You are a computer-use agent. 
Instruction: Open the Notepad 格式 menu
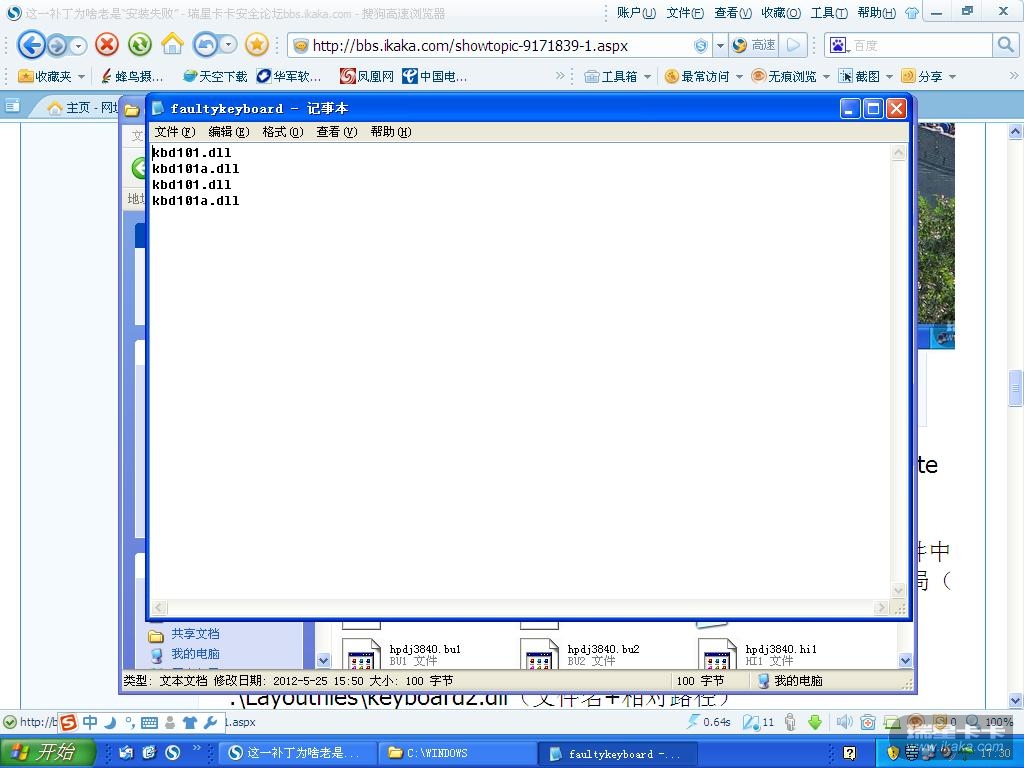282,132
